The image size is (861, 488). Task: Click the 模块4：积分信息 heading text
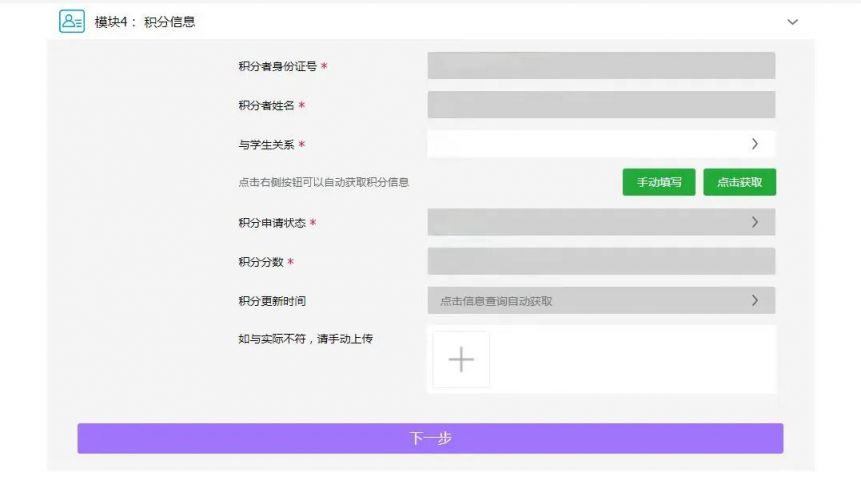coord(145,22)
